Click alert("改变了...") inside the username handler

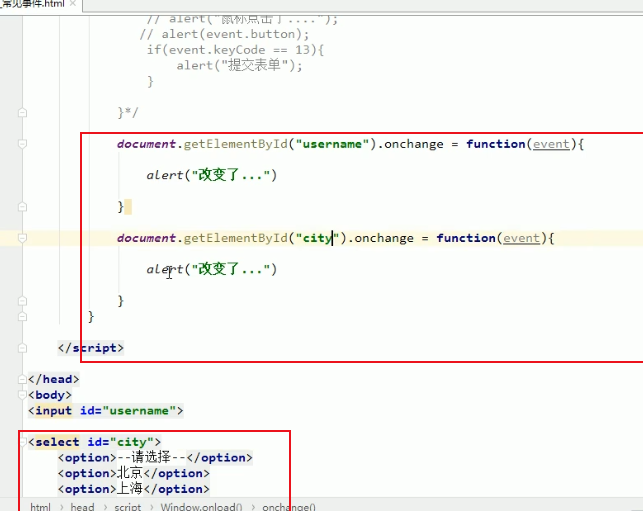pyautogui.click(x=212, y=175)
